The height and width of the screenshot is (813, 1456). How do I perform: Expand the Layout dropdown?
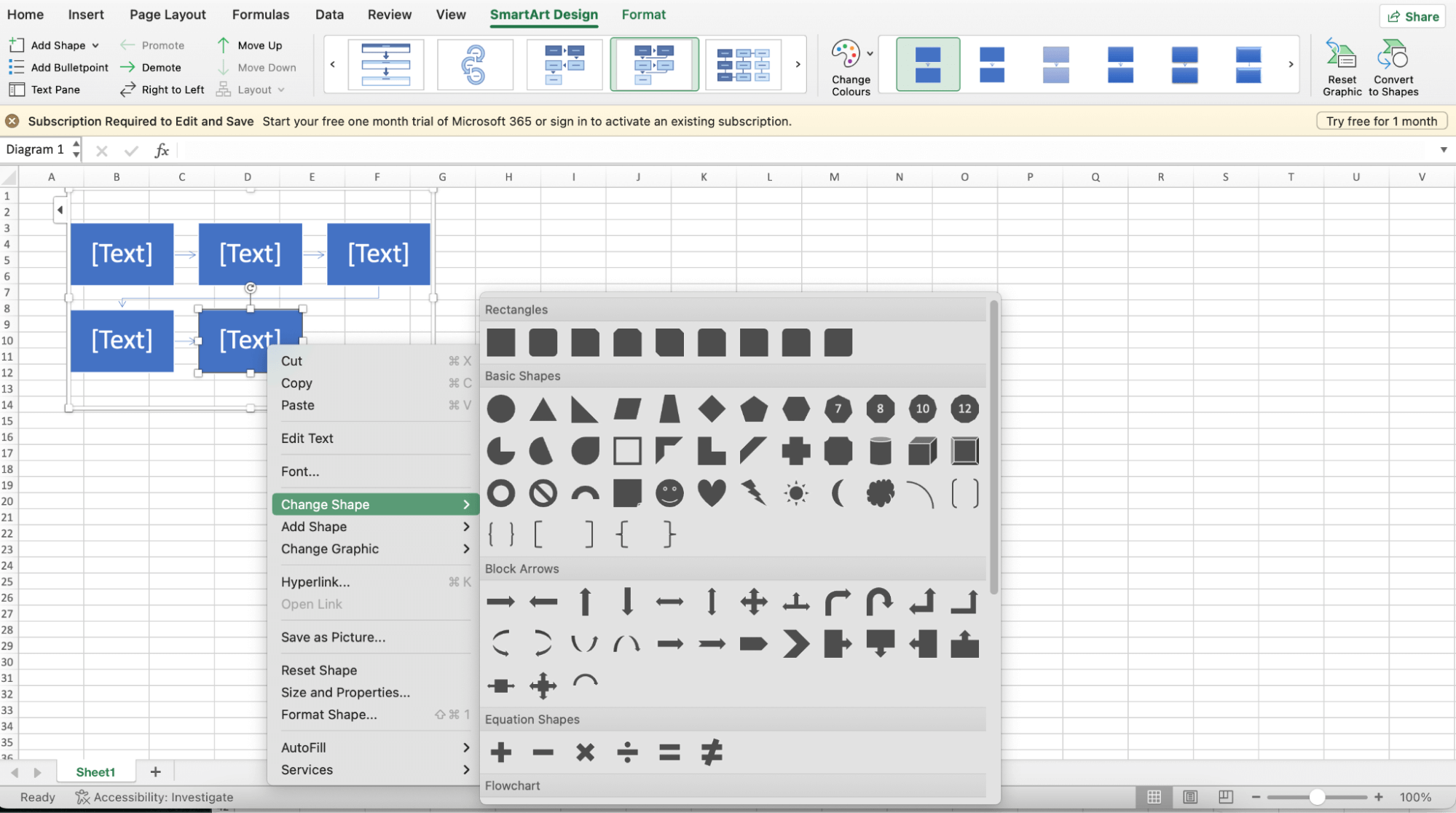click(279, 89)
